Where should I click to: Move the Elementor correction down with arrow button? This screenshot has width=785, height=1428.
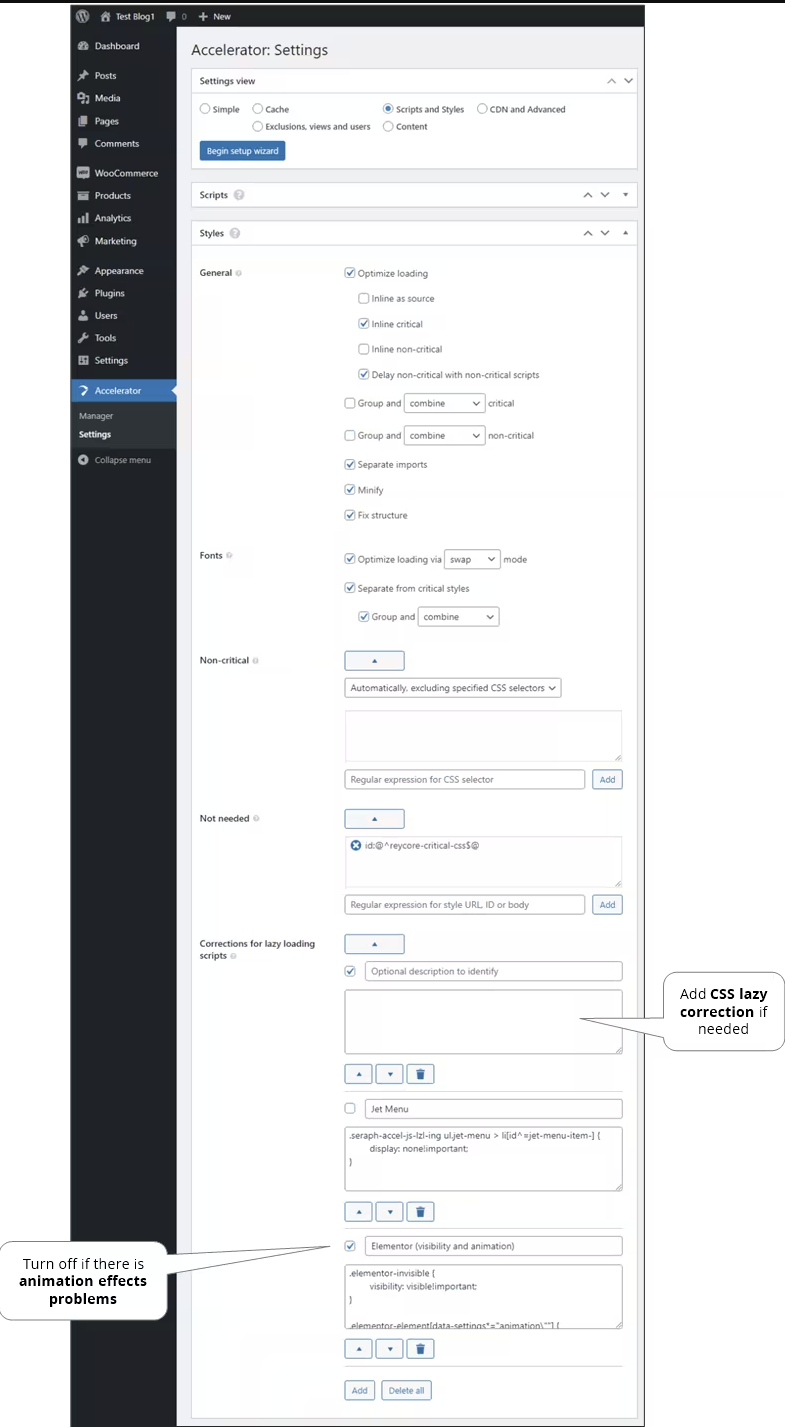[x=389, y=1348]
